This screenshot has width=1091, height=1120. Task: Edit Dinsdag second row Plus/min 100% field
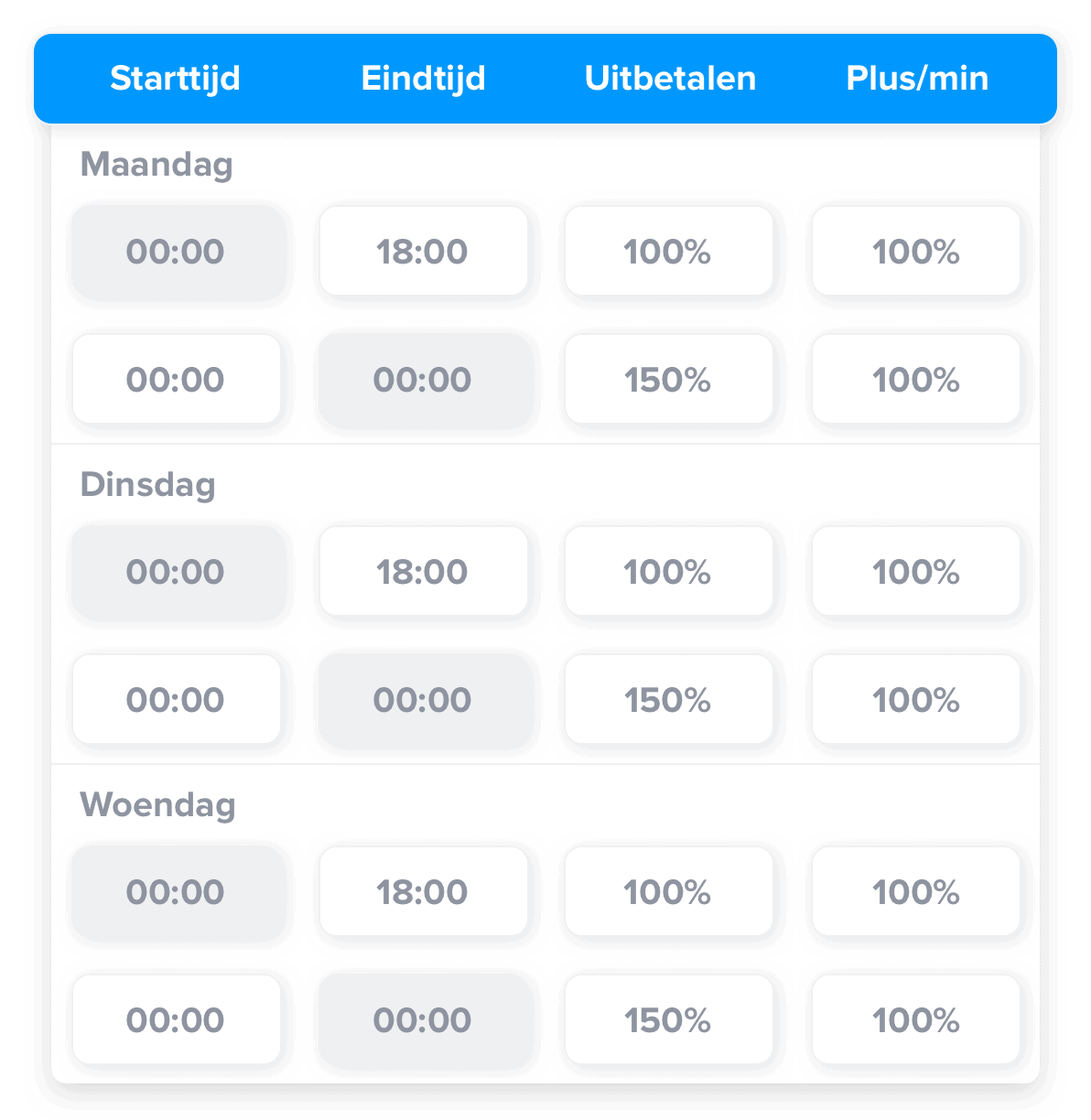tap(916, 700)
